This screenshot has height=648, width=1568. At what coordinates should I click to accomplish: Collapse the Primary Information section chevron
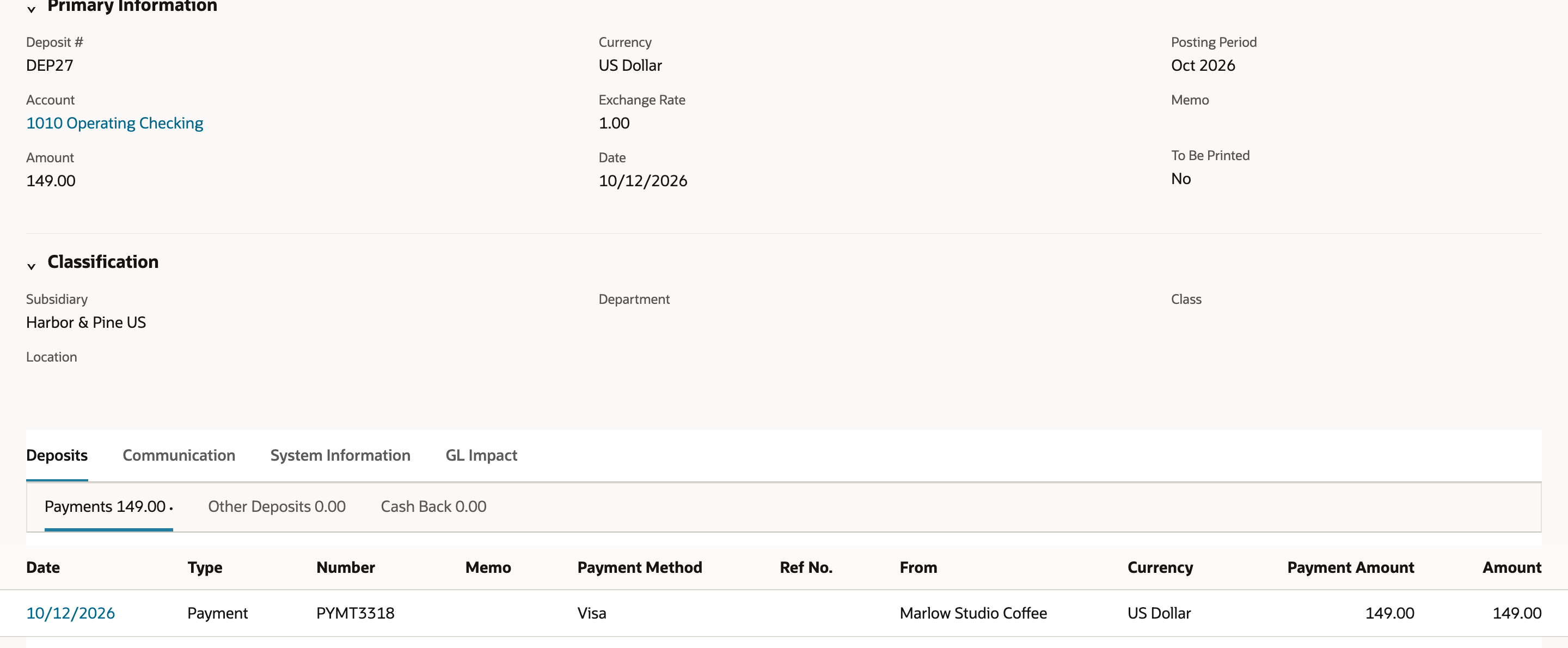[x=31, y=9]
